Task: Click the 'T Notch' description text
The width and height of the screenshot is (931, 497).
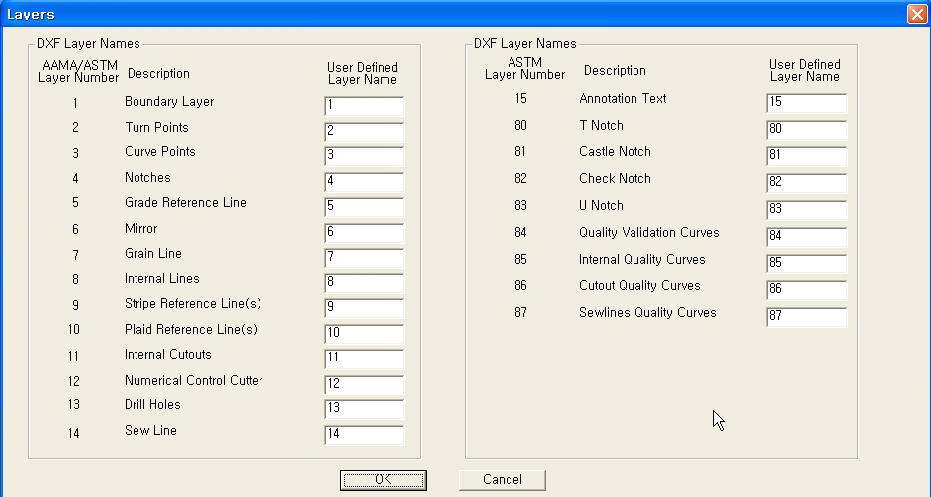Action: click(601, 126)
